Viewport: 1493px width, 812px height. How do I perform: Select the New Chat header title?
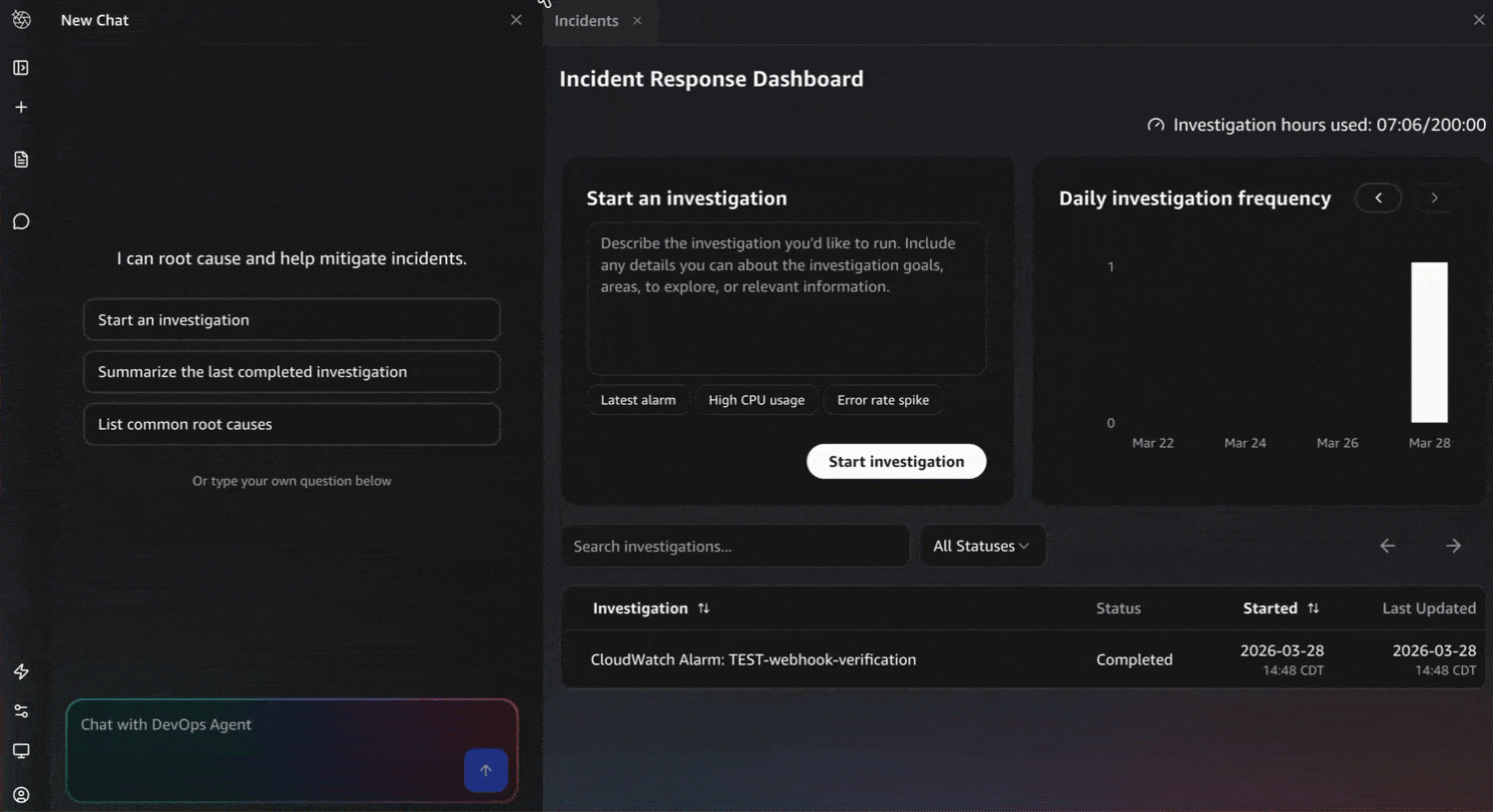pyautogui.click(x=94, y=20)
